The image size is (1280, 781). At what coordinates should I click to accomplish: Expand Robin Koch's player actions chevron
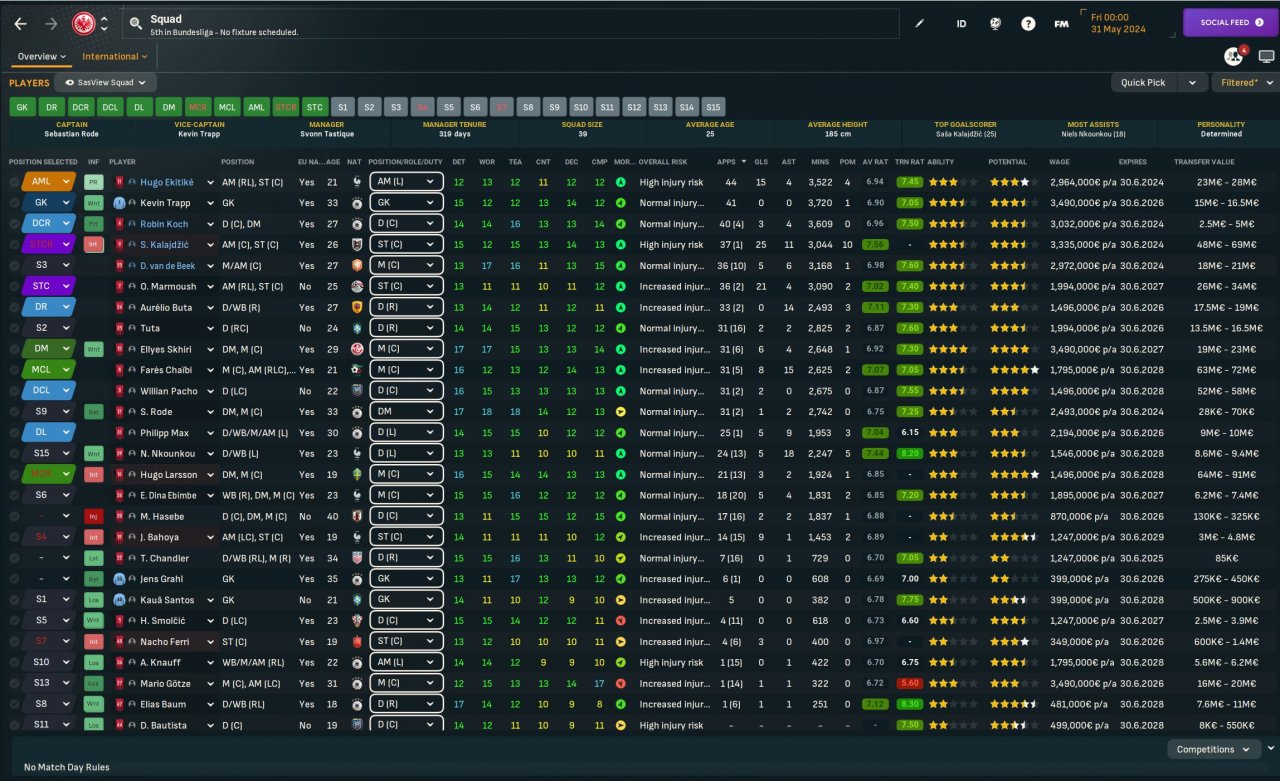211,224
